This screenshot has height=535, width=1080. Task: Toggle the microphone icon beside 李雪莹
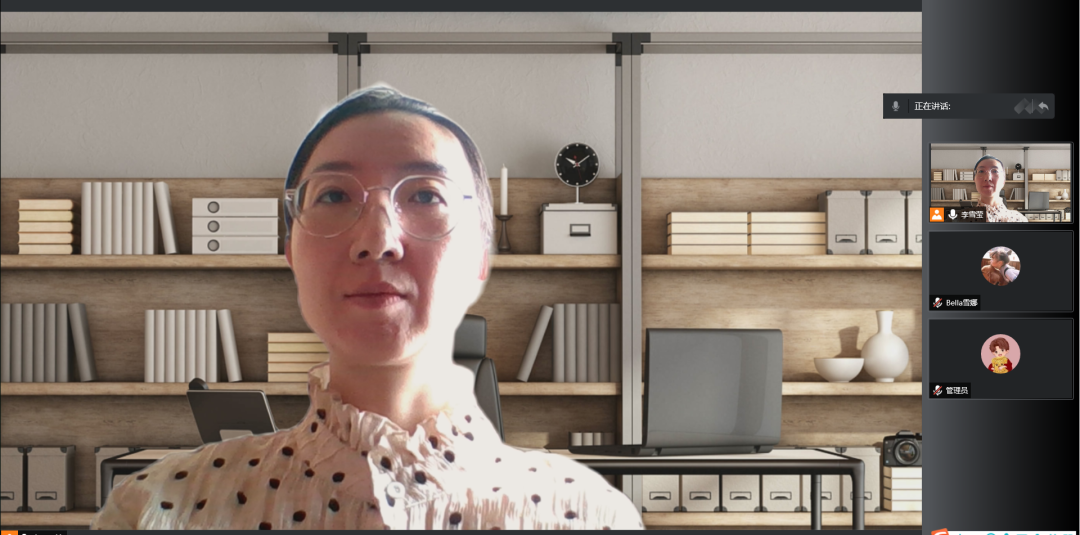952,214
